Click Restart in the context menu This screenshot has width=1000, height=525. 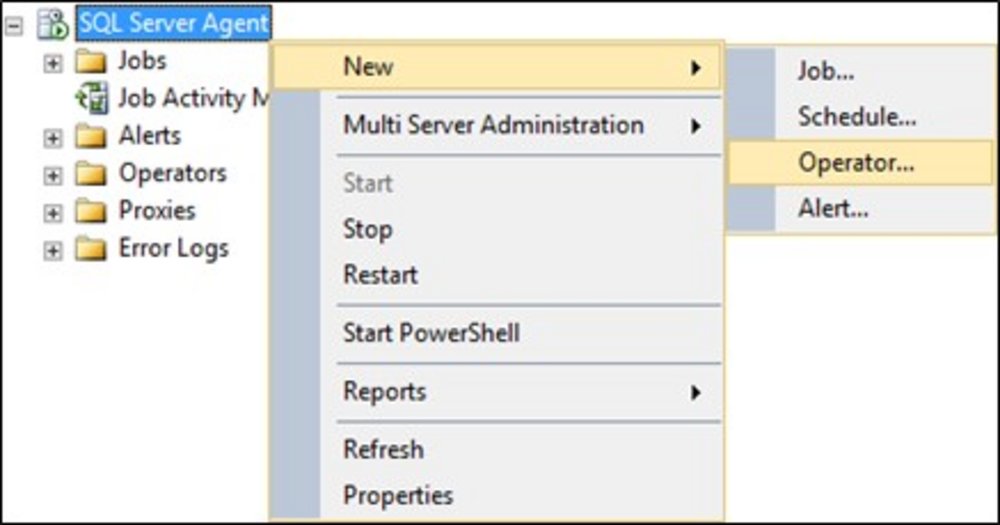pyautogui.click(x=380, y=275)
